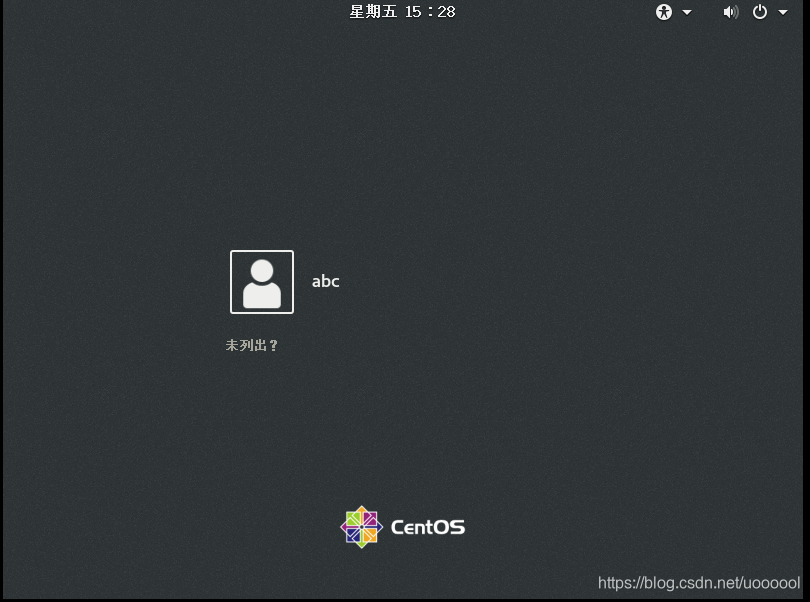Click the 未列出? link
Screen dimensions: 810x602
(252, 345)
